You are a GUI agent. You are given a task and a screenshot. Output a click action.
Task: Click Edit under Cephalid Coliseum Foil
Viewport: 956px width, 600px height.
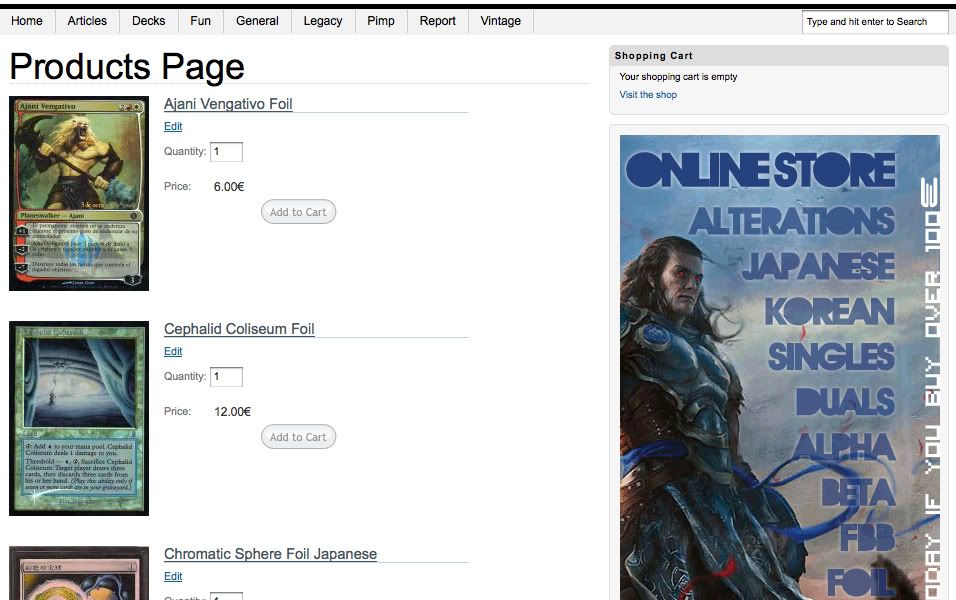click(x=173, y=351)
